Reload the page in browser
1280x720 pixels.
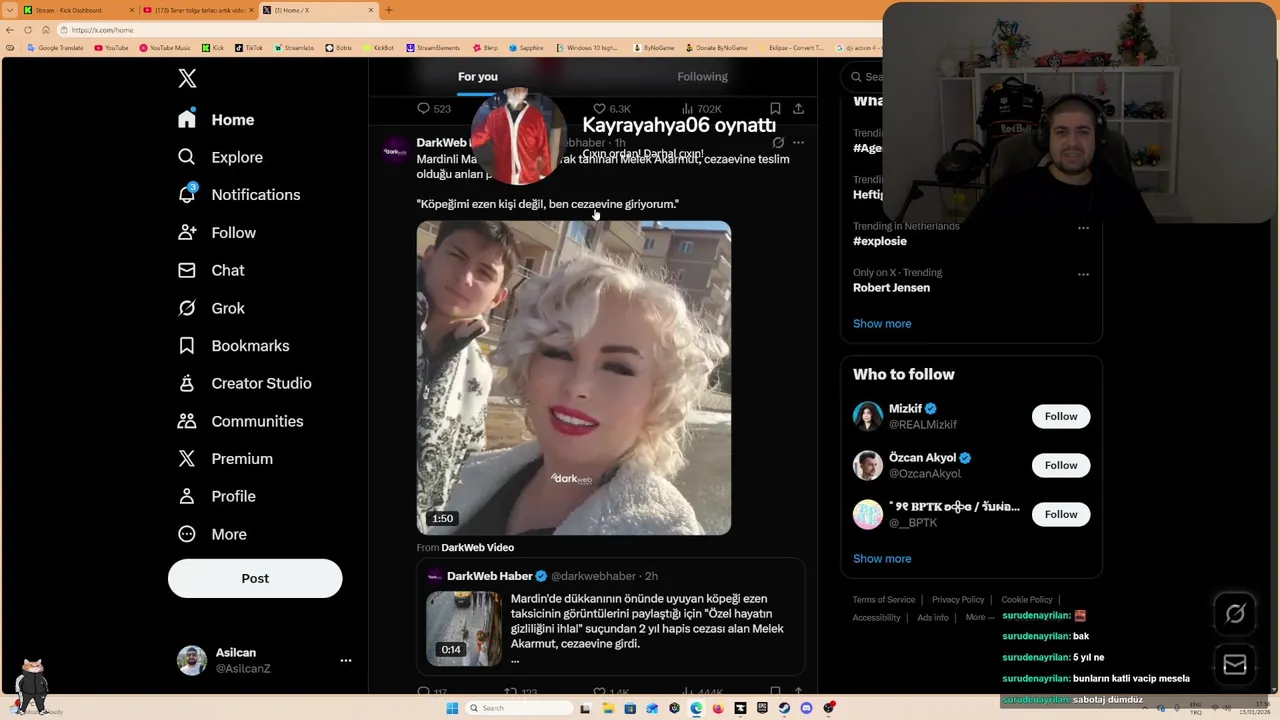pos(29,30)
